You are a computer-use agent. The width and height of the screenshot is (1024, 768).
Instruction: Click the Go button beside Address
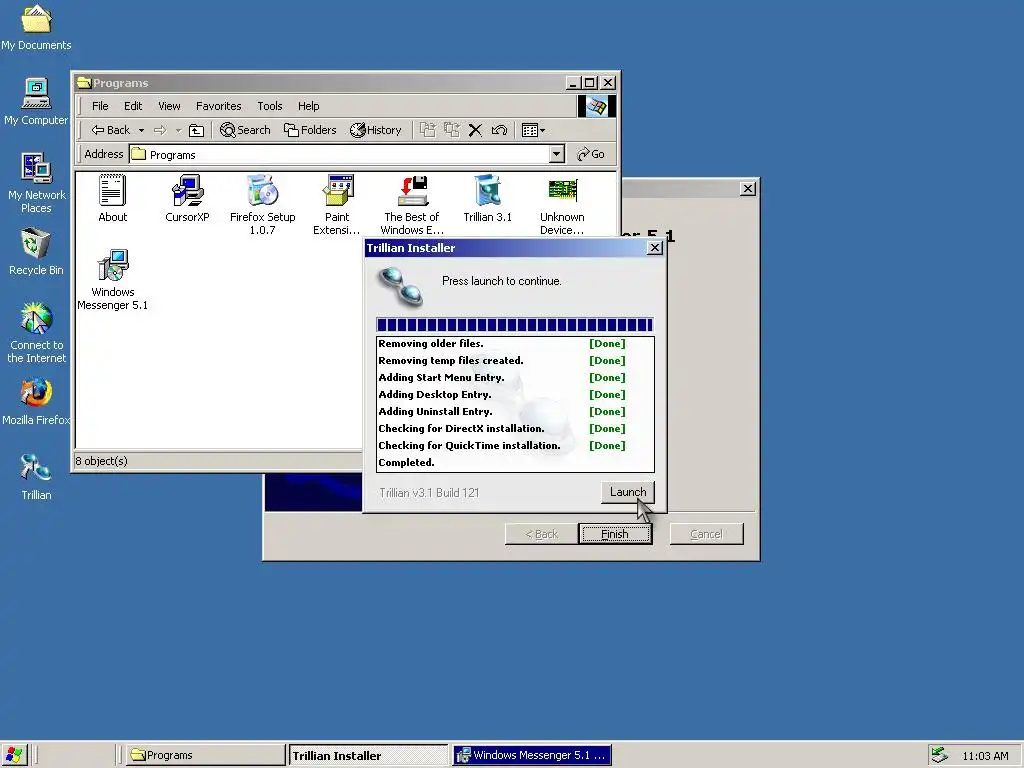[591, 154]
